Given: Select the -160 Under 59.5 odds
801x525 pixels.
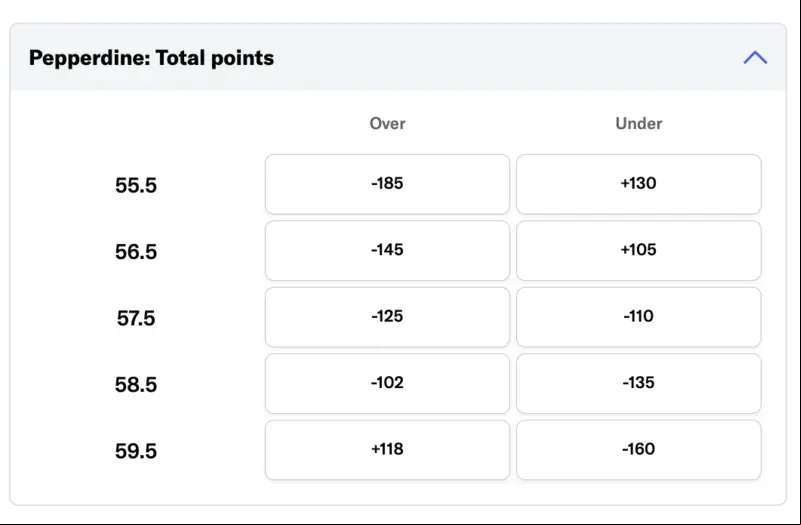Looking at the screenshot, I should pos(639,449).
